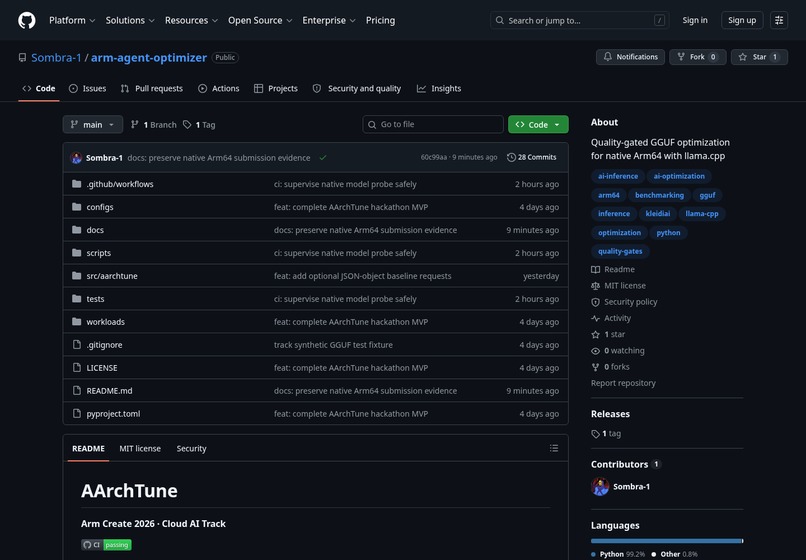This screenshot has width=806, height=560.
Task: Open the 0 watching link
Action: pos(618,351)
